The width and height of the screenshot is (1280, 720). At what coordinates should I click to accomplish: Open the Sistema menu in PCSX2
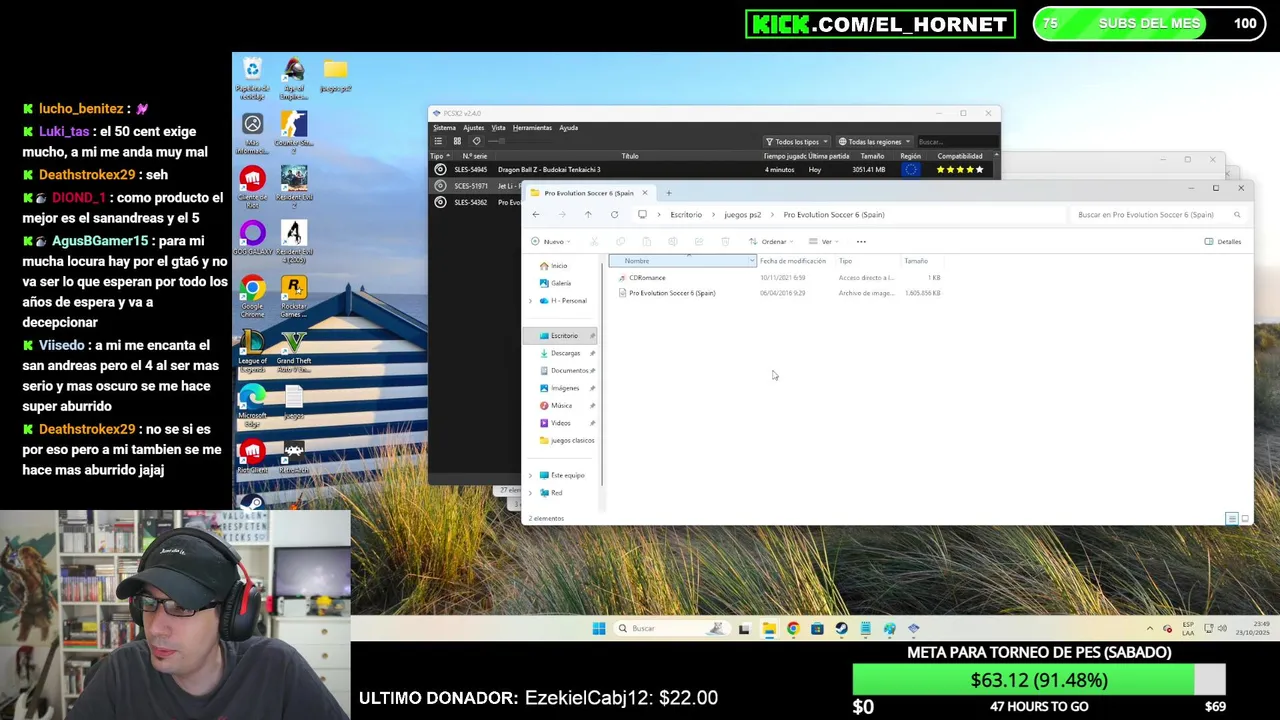click(444, 127)
